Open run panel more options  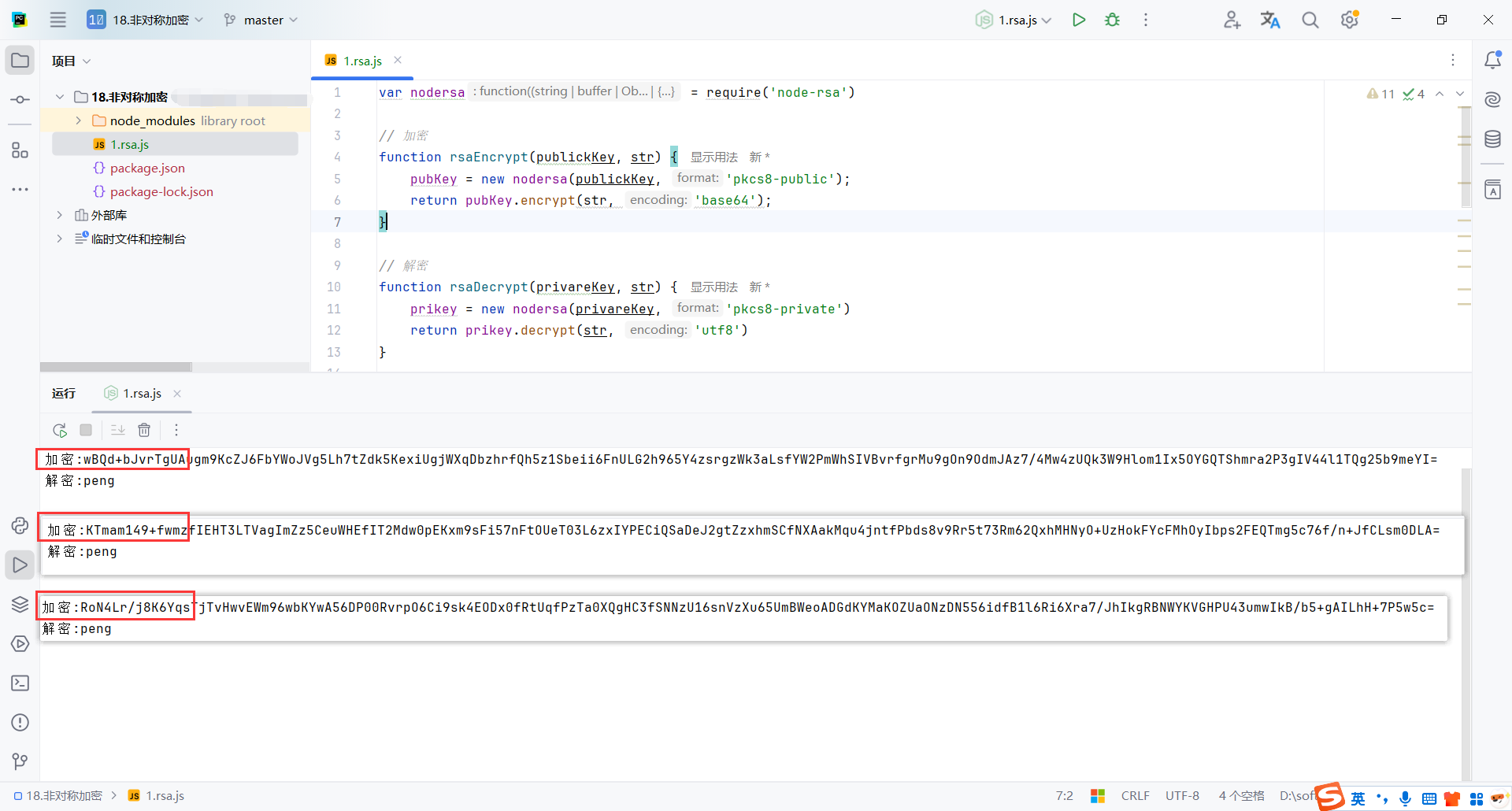click(176, 430)
